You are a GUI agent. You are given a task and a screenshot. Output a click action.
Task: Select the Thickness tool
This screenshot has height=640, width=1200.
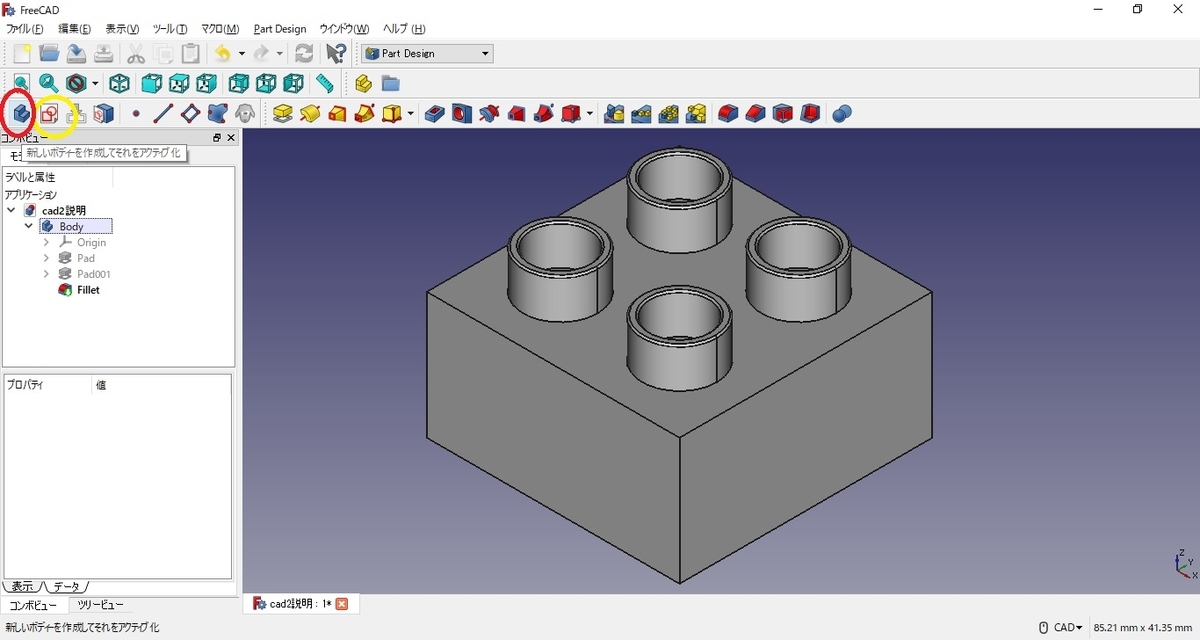tap(810, 114)
